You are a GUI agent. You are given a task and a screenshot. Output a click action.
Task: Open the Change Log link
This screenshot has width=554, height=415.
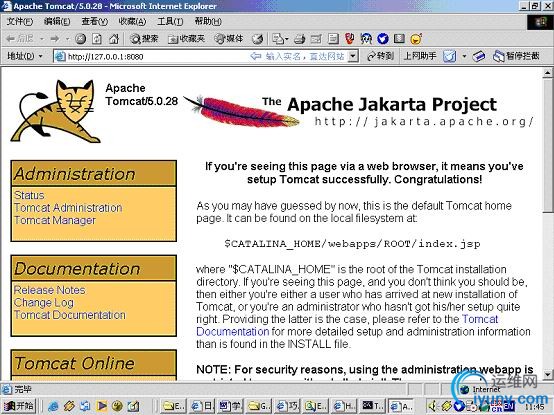point(44,303)
